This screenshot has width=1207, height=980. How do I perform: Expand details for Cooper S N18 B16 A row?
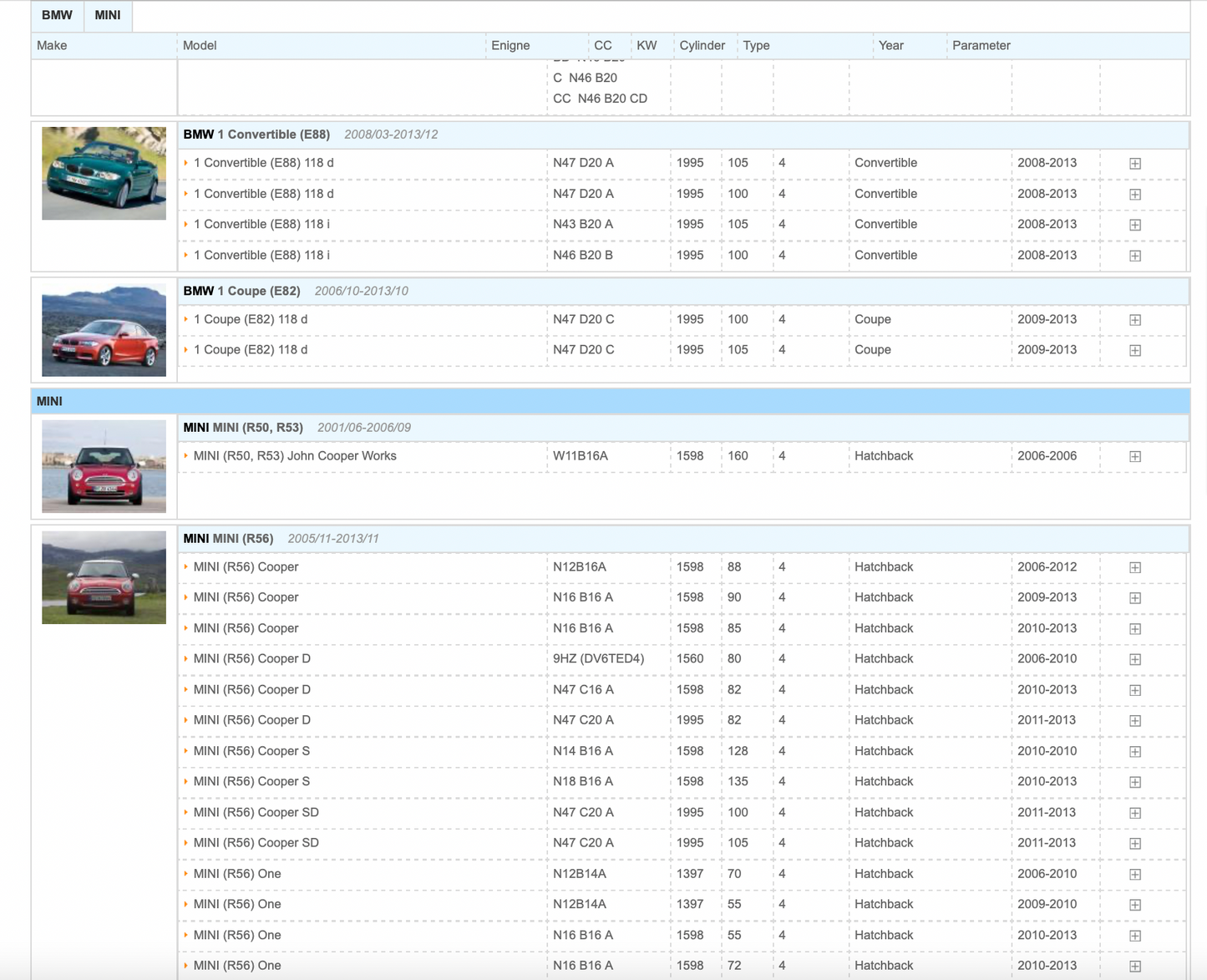pos(1135,783)
